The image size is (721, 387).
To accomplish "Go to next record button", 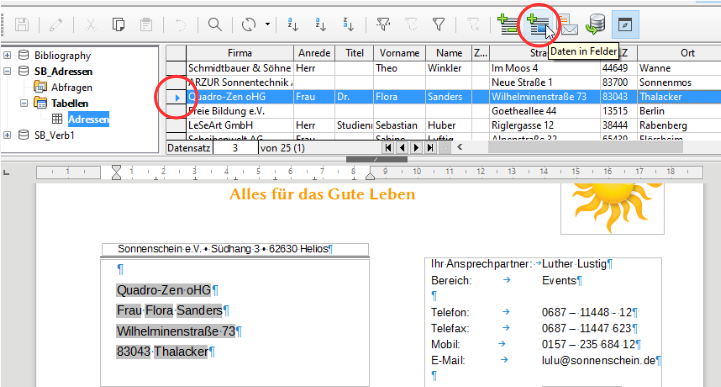I will point(416,148).
